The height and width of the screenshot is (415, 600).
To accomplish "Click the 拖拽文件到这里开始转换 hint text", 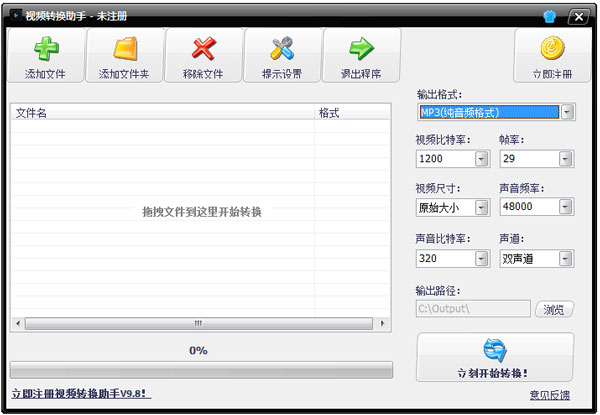I will (x=202, y=212).
